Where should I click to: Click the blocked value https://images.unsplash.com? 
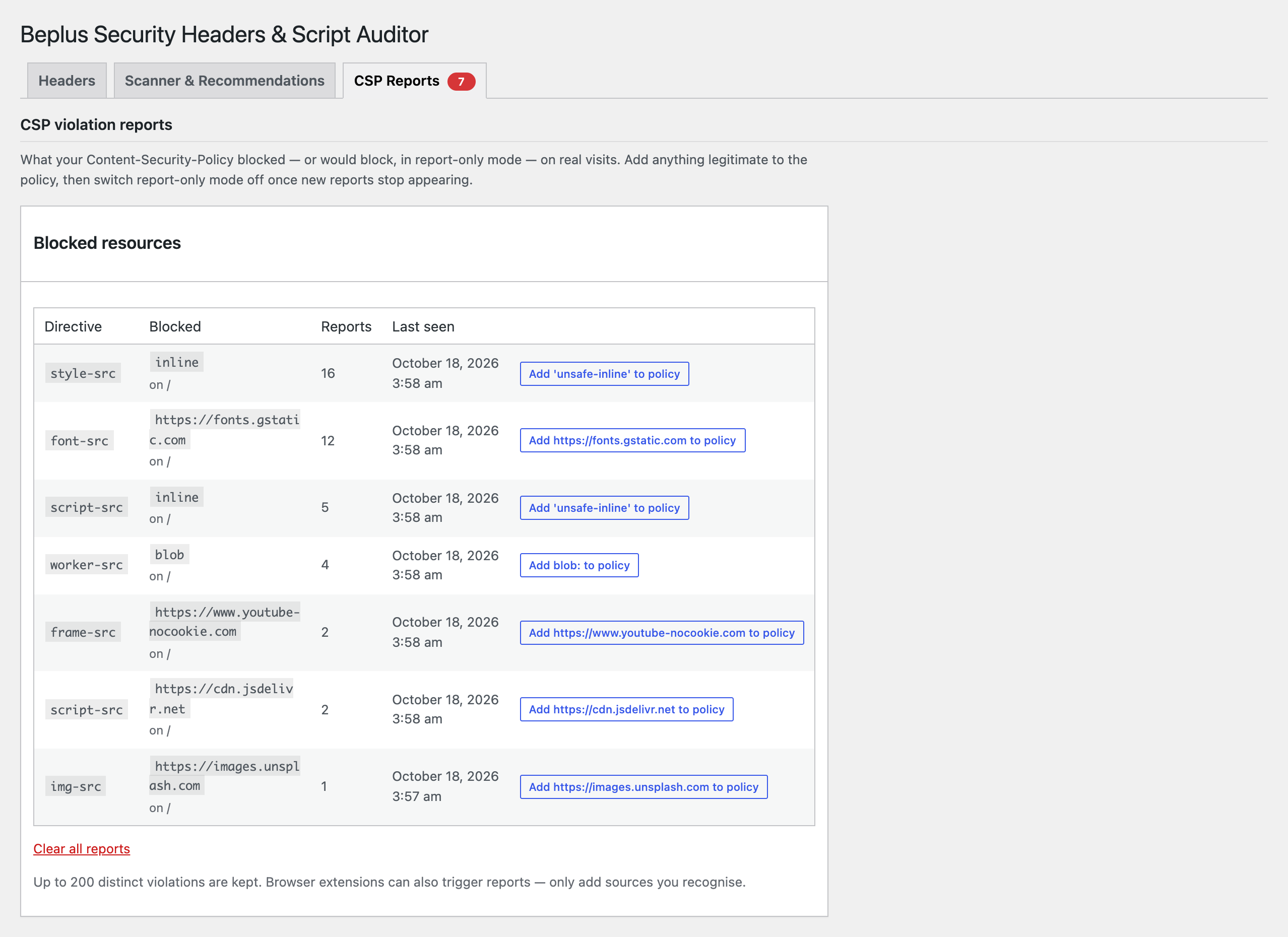pyautogui.click(x=224, y=776)
